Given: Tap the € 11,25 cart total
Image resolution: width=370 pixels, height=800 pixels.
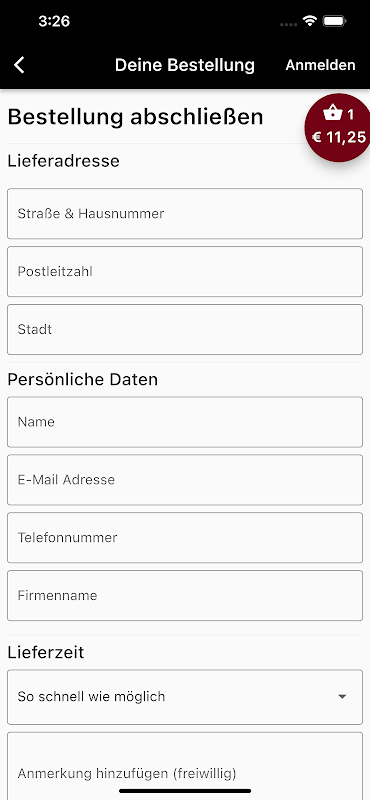Looking at the screenshot, I should click(x=339, y=137).
